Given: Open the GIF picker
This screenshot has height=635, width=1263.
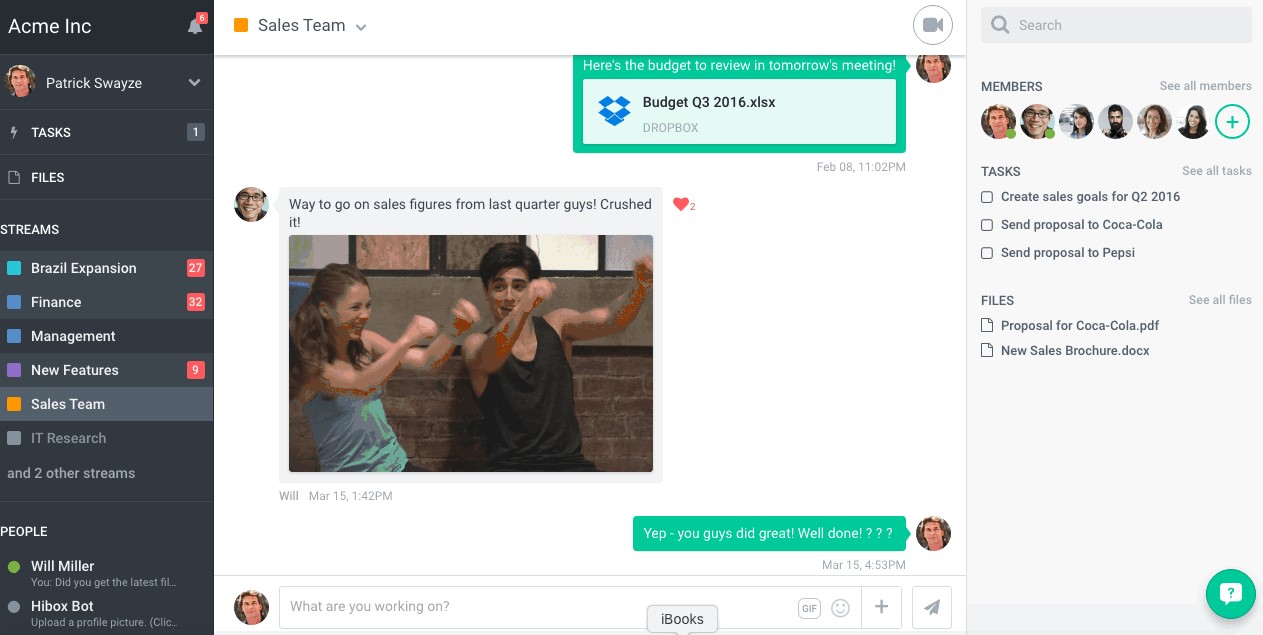Looking at the screenshot, I should click(x=809, y=607).
